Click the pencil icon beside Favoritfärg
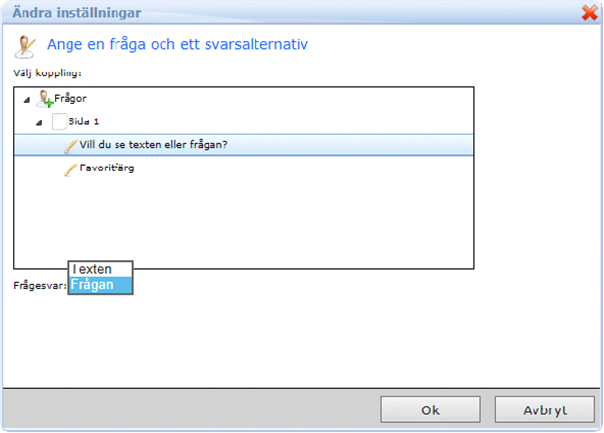The height and width of the screenshot is (433, 604). pyautogui.click(x=70, y=169)
